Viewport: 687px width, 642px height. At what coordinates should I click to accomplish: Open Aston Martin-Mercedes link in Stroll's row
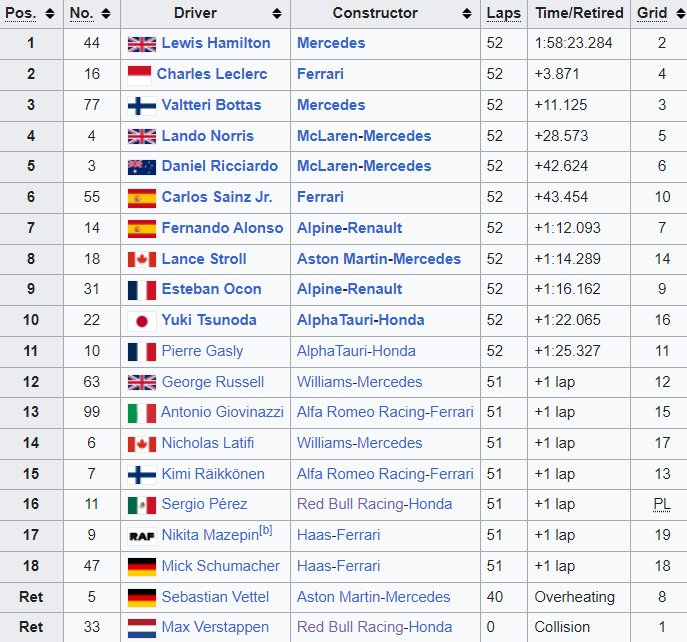tap(379, 259)
